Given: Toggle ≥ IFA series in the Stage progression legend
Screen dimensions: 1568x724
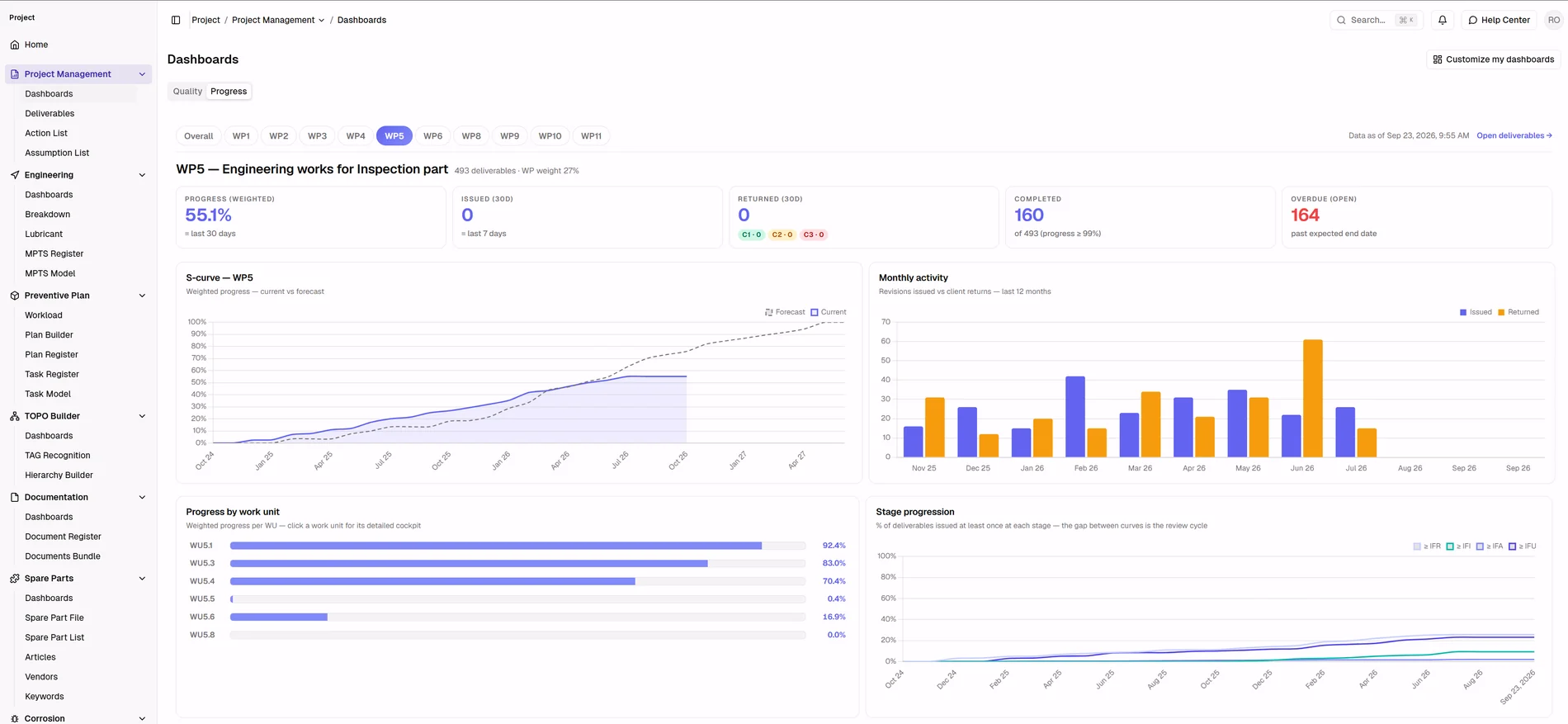Looking at the screenshot, I should click(1490, 547).
